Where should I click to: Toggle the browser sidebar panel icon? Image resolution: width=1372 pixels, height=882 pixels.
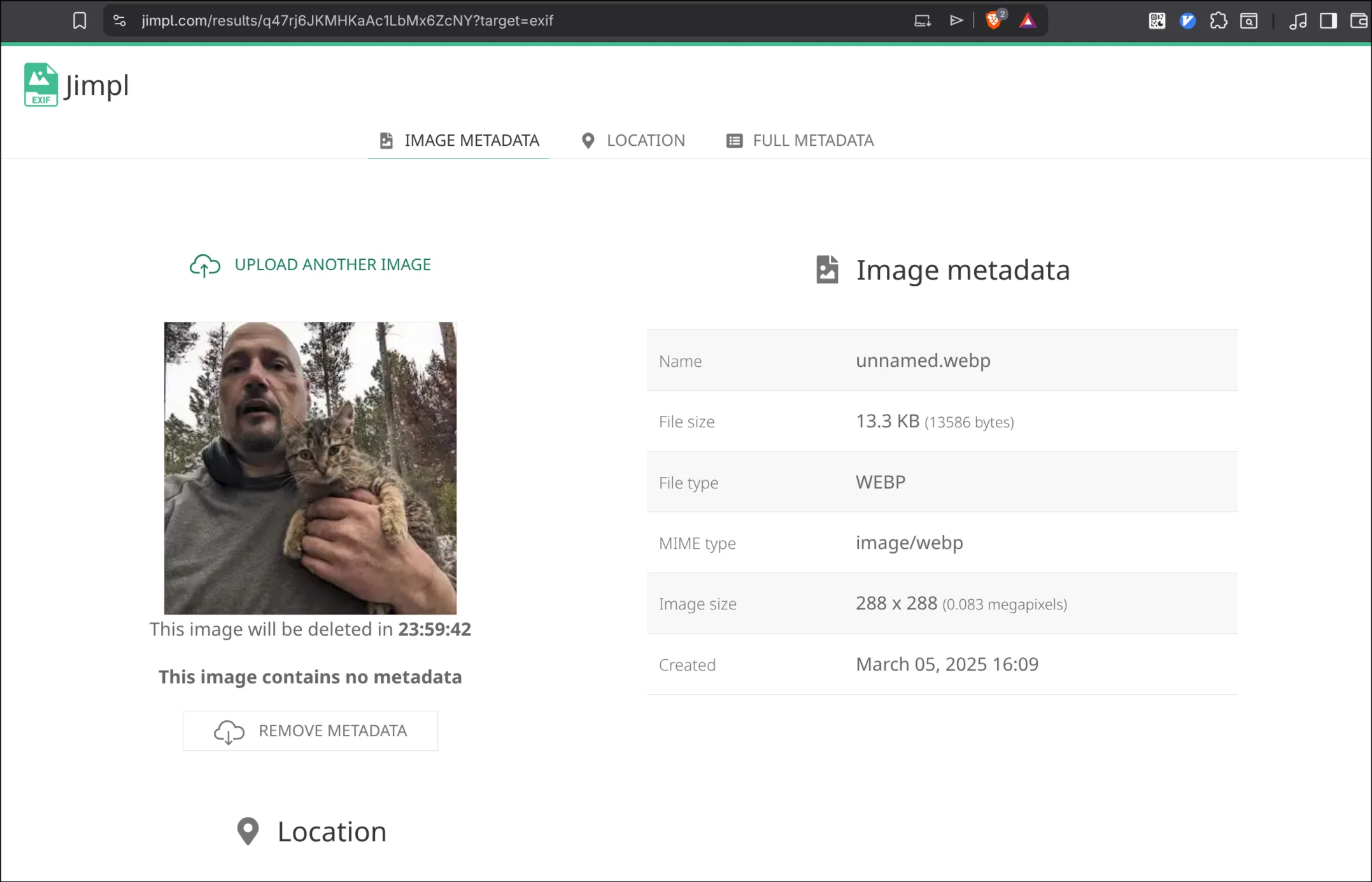tap(1328, 21)
